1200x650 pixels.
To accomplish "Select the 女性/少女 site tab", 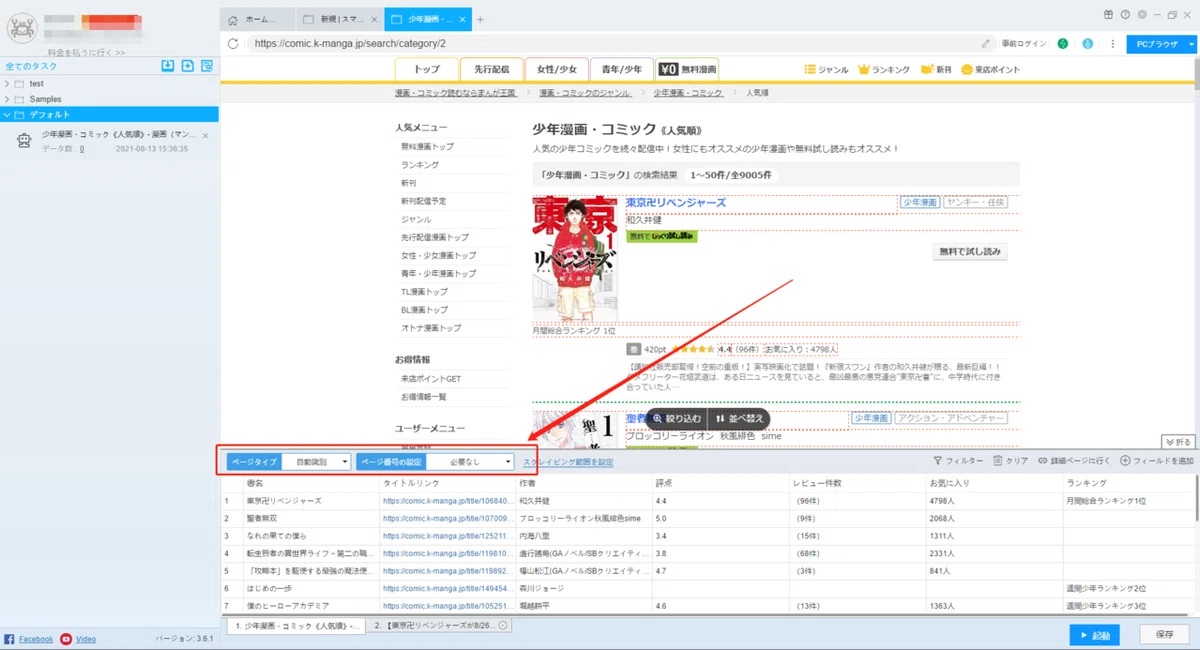I will pyautogui.click(x=556, y=69).
